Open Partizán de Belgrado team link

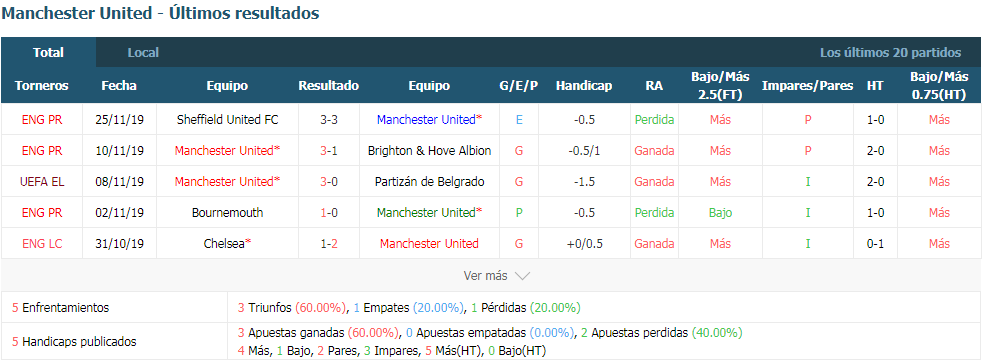[x=429, y=182]
